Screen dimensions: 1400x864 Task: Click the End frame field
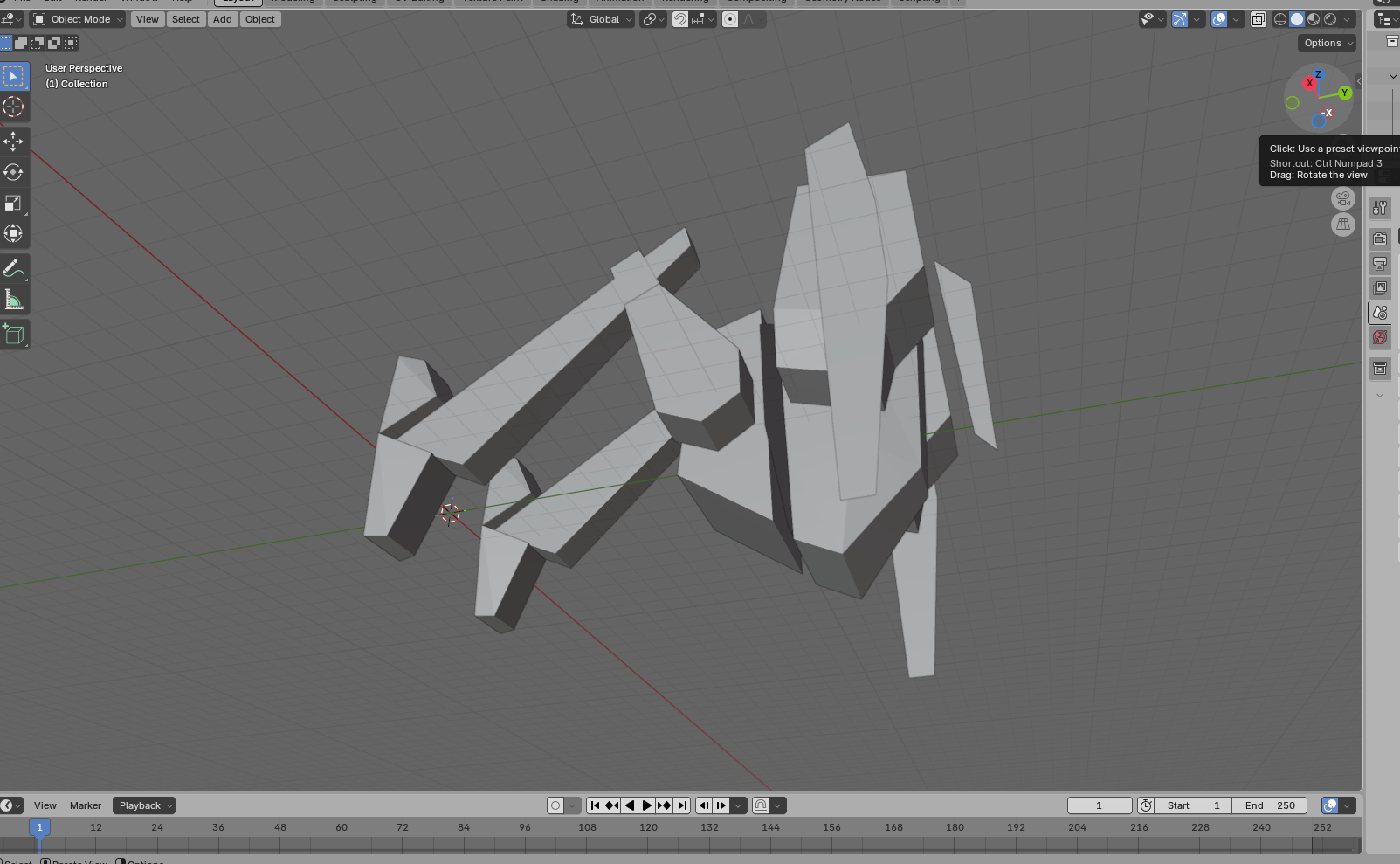click(1270, 805)
